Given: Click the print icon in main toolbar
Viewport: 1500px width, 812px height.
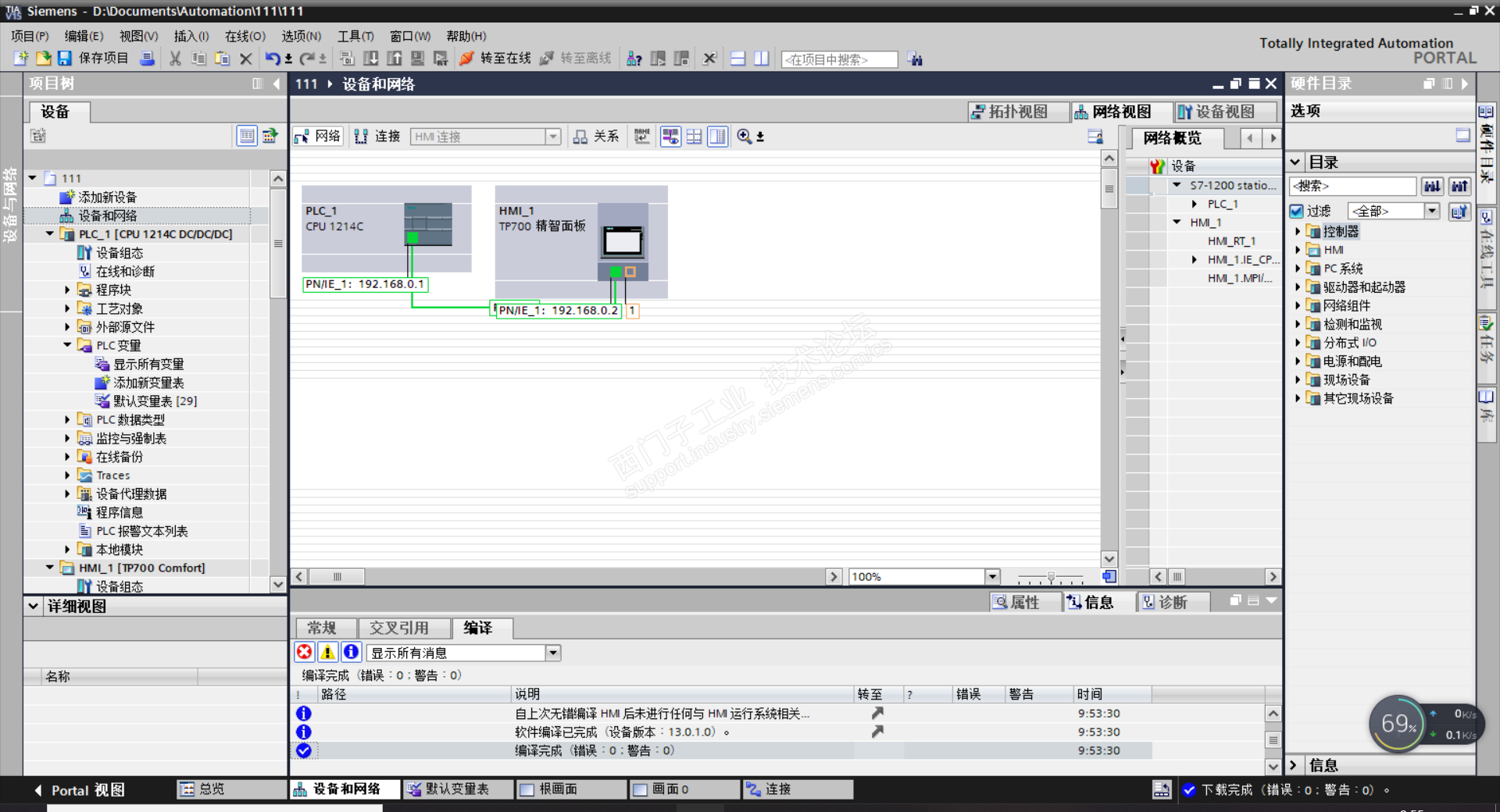Looking at the screenshot, I should (147, 59).
